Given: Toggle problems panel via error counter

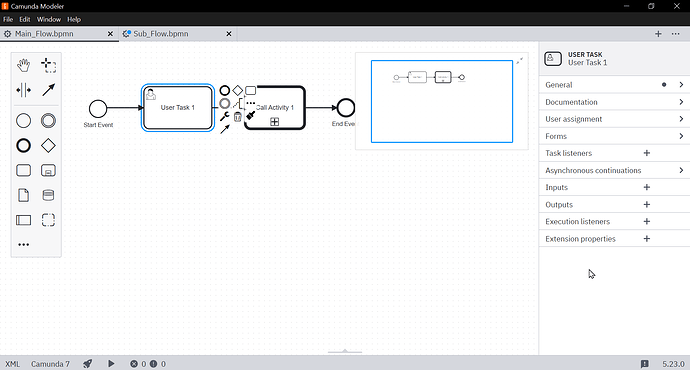Looking at the screenshot, I should [148, 364].
